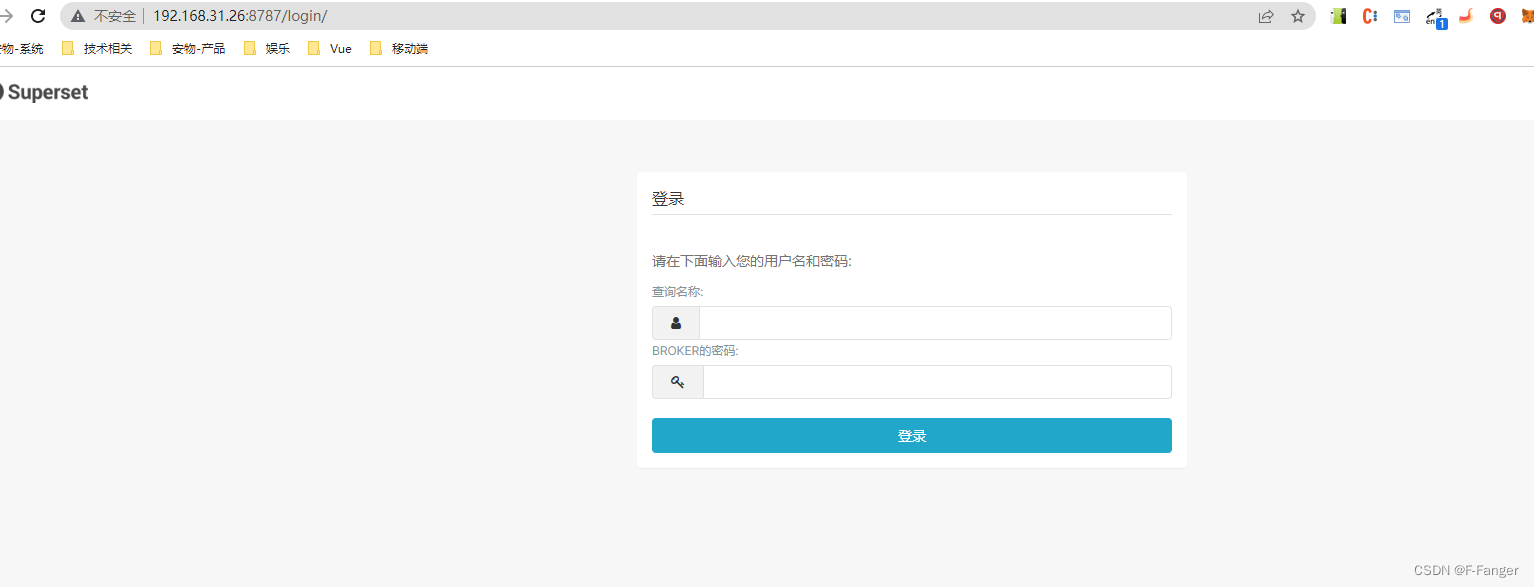Reload the page with the refresh icon
Image resolution: width=1534 pixels, height=587 pixels.
point(38,16)
